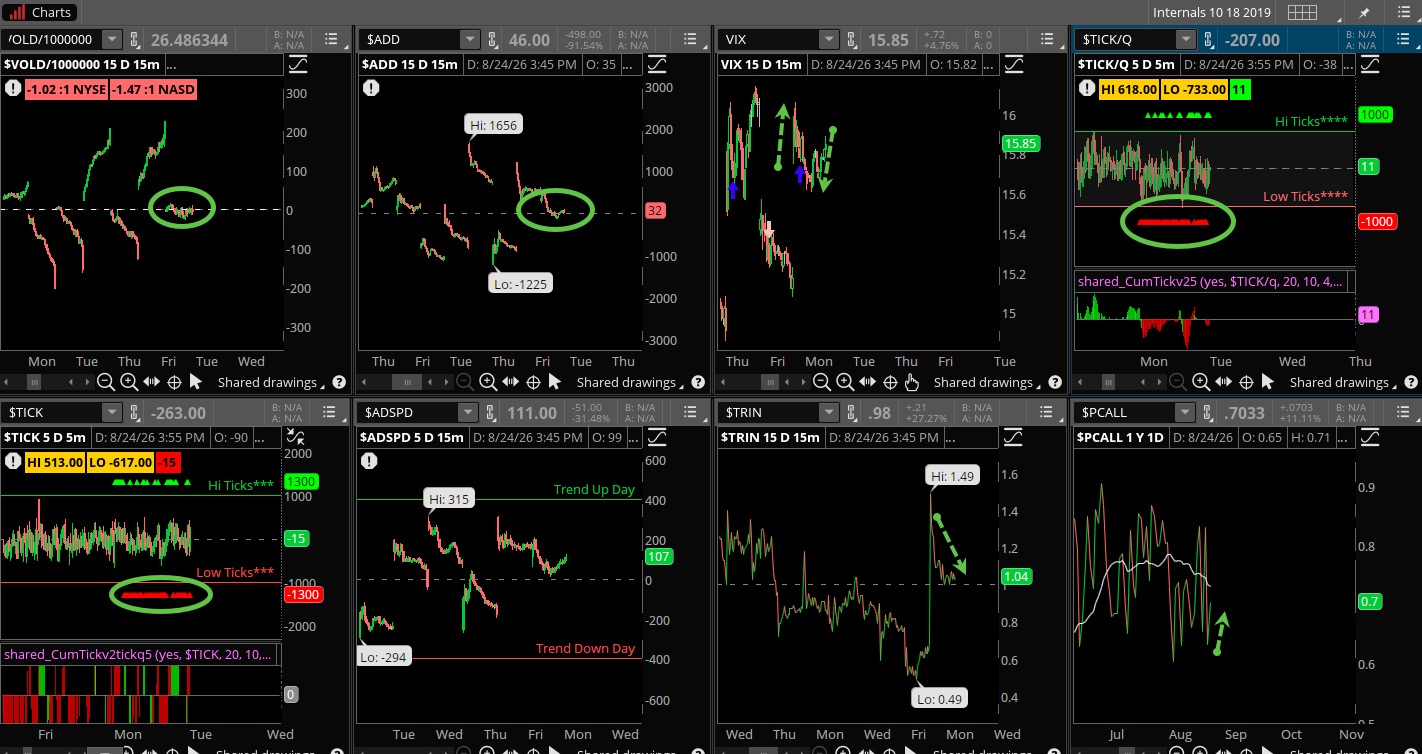Viewport: 1422px width, 754px height.
Task: Expand the VIX symbol dropdown arrow
Action: click(827, 40)
